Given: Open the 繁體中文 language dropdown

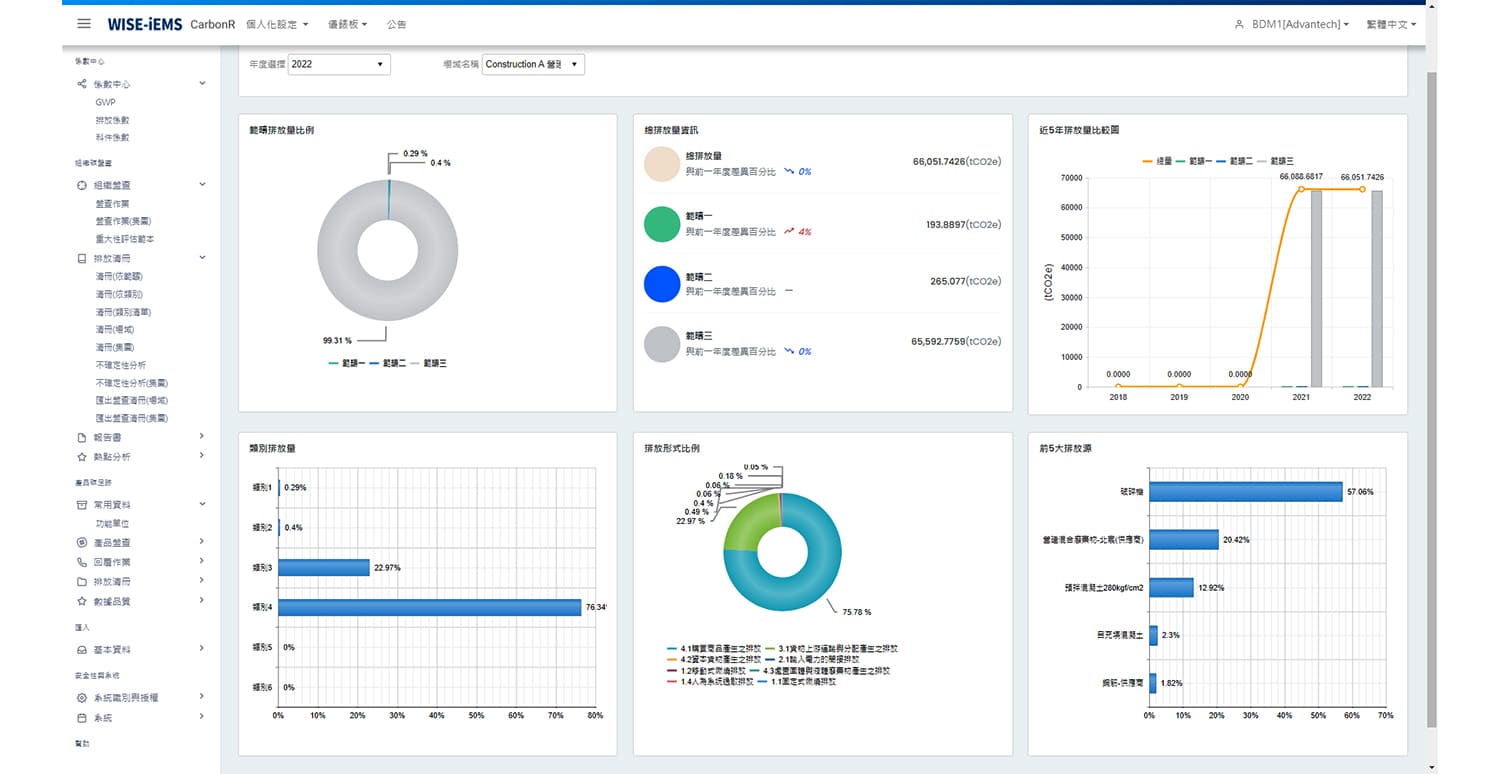Looking at the screenshot, I should (1391, 24).
